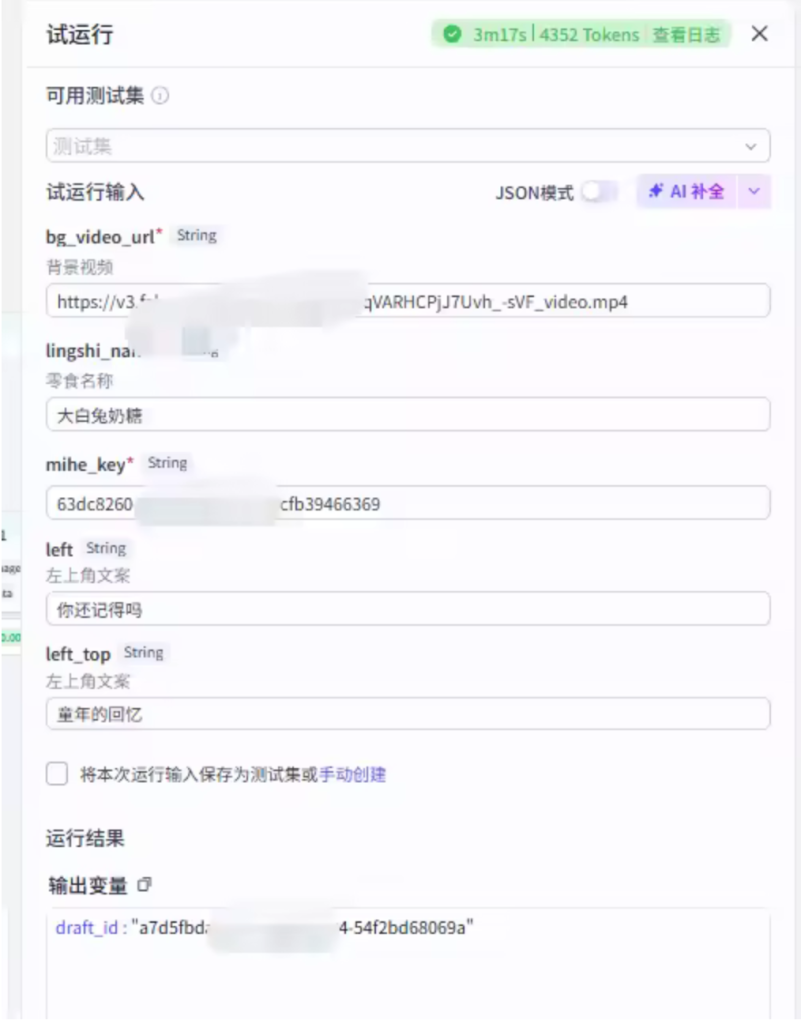
Task: Click the 4352 Tokens usage label
Action: (589, 35)
